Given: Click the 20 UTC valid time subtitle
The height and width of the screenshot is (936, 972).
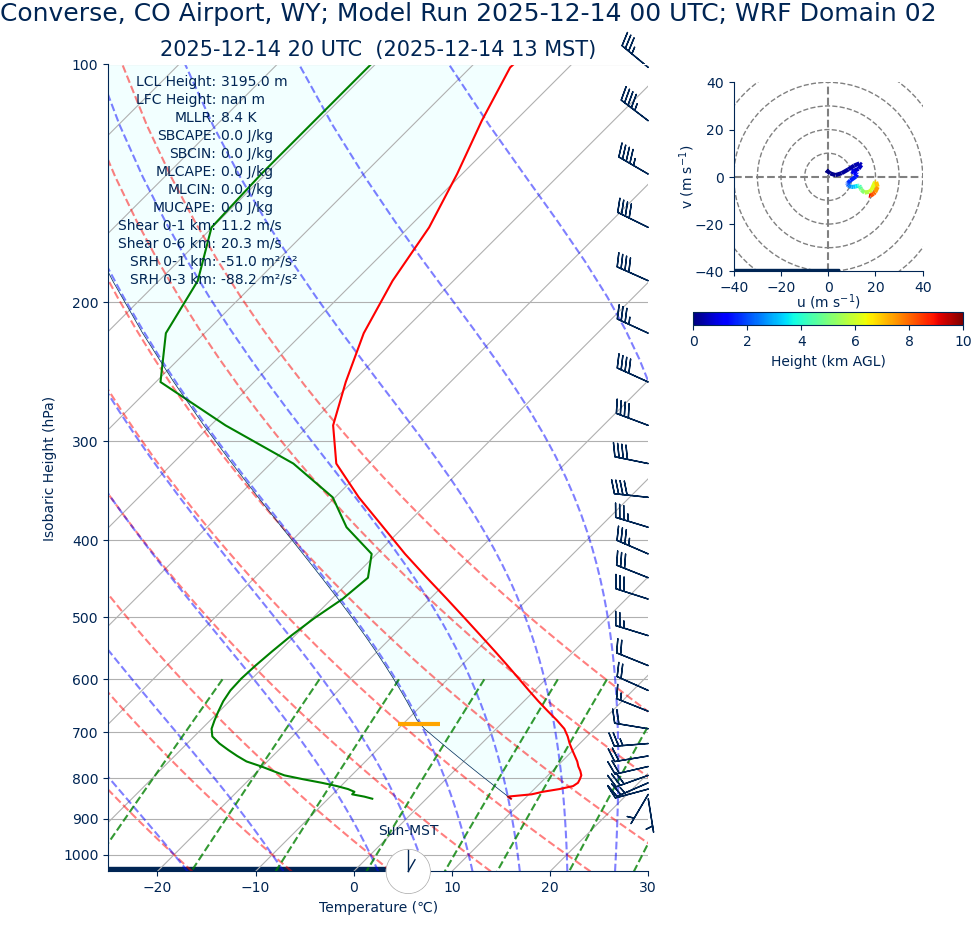Looking at the screenshot, I should 377,49.
